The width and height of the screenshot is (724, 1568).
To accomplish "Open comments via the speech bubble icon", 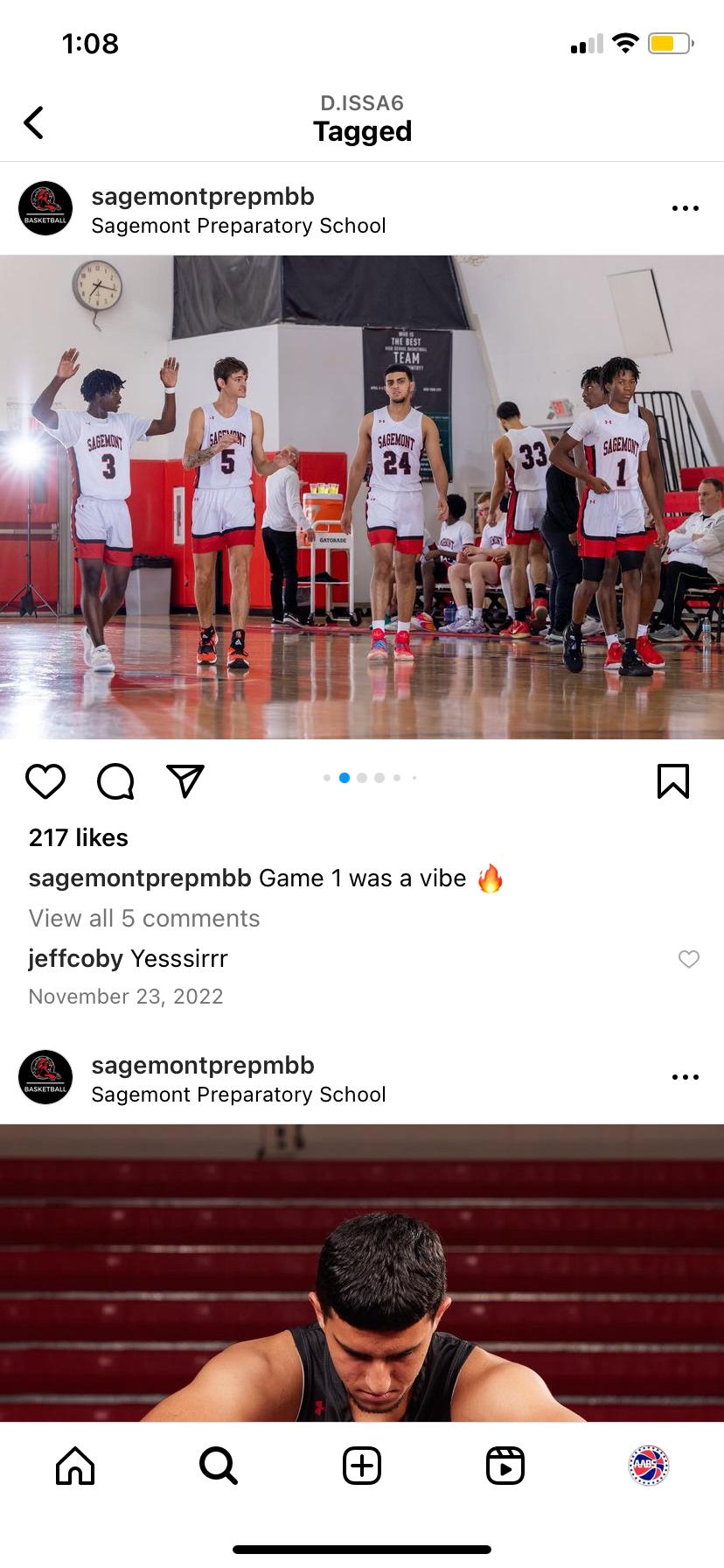I will (x=115, y=780).
